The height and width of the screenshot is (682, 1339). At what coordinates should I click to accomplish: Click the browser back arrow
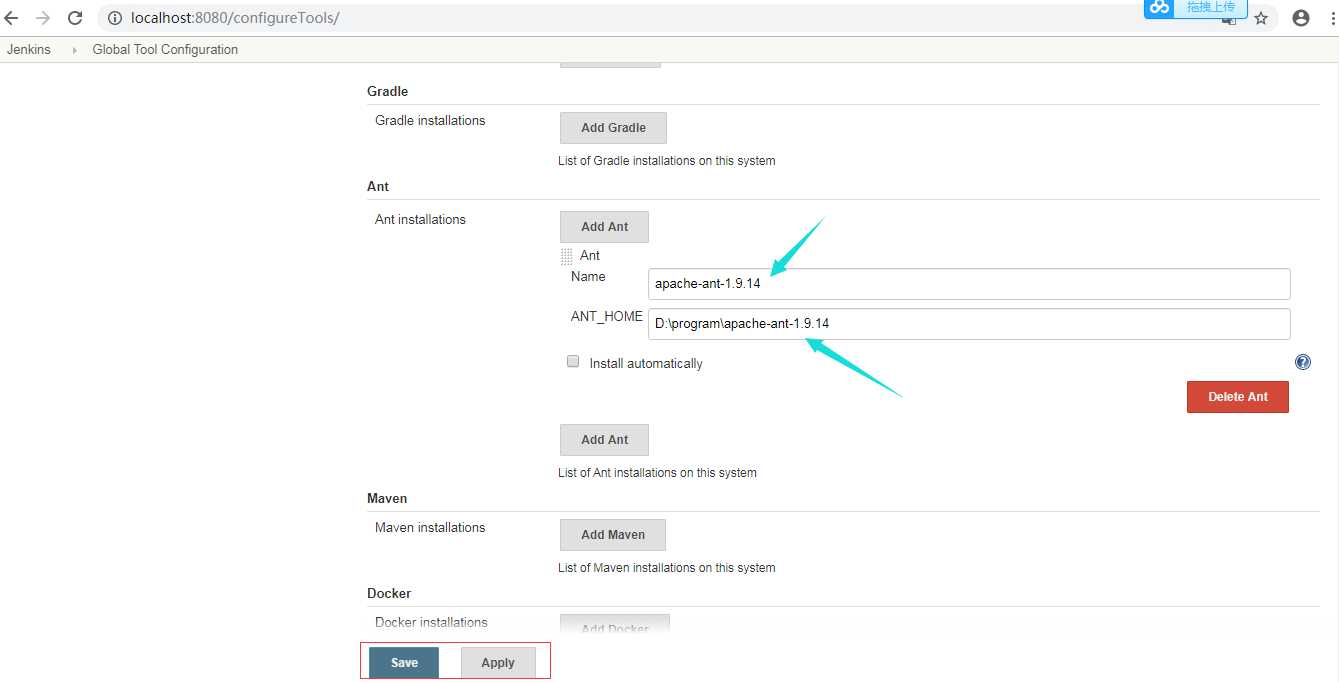click(x=12, y=18)
